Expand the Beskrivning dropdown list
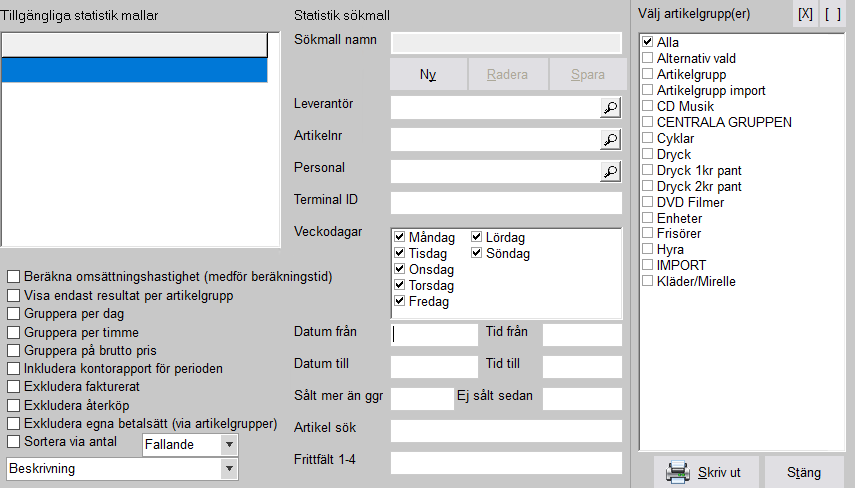Viewport: 855px width, 488px height. click(x=229, y=469)
